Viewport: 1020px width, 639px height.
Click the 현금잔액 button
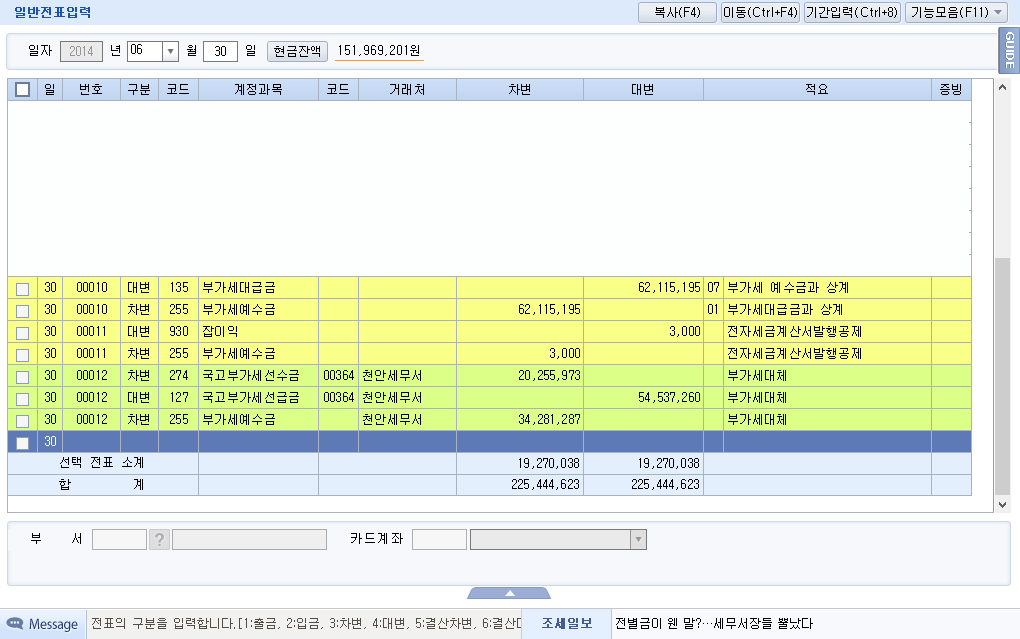(x=297, y=51)
